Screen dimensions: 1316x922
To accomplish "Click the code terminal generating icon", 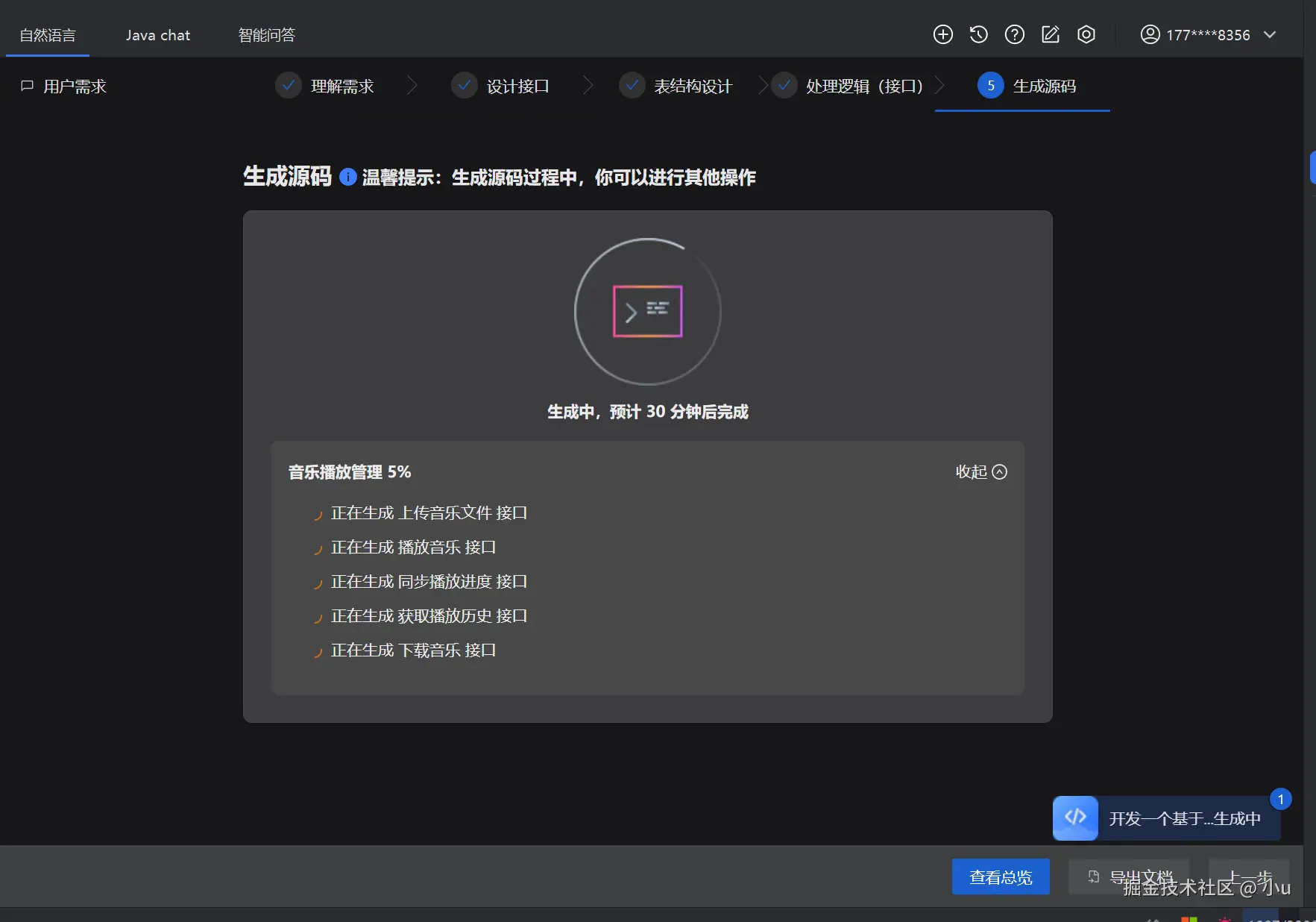I will click(647, 311).
